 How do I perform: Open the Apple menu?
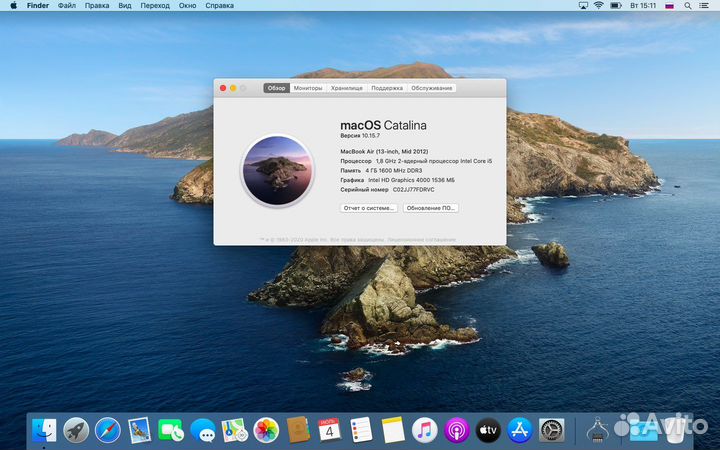point(13,6)
